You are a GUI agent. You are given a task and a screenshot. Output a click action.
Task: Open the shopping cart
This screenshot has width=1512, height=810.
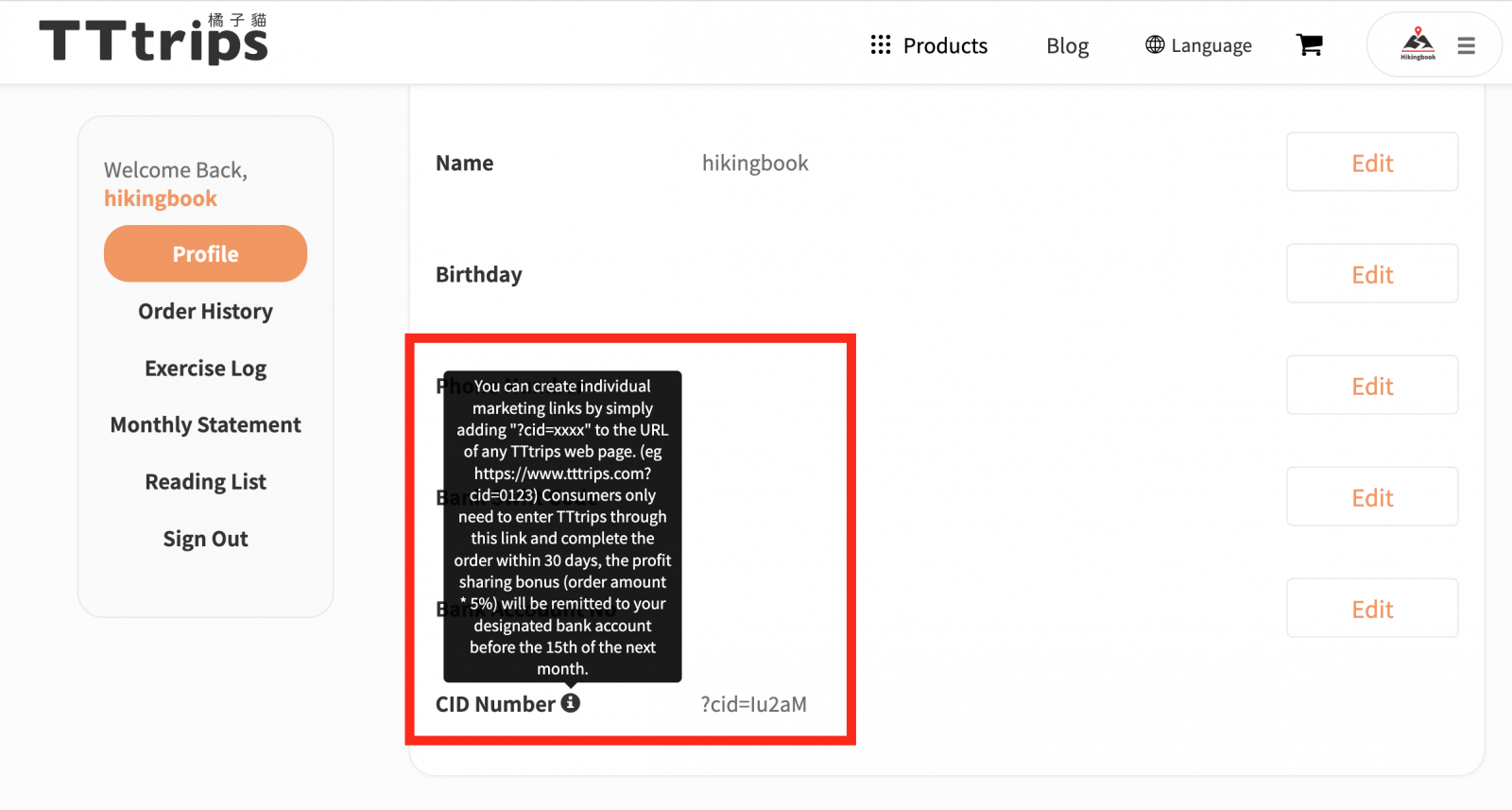[1310, 44]
